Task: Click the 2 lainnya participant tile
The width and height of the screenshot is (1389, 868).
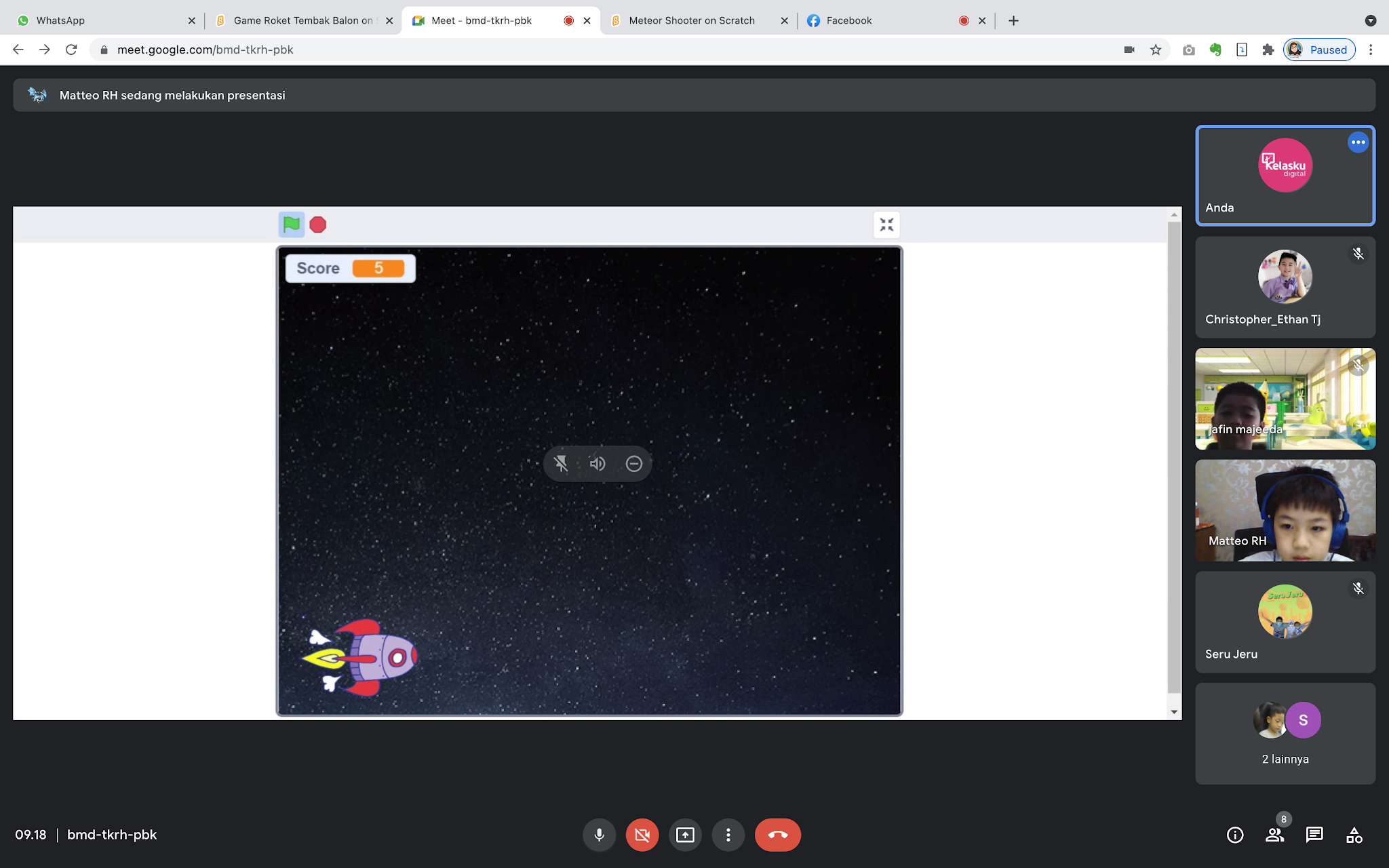Action: [x=1285, y=732]
